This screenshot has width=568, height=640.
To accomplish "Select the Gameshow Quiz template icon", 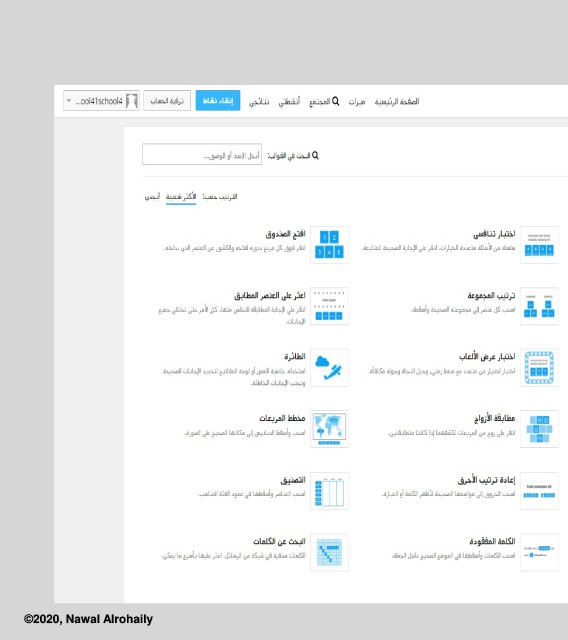I will (x=539, y=368).
